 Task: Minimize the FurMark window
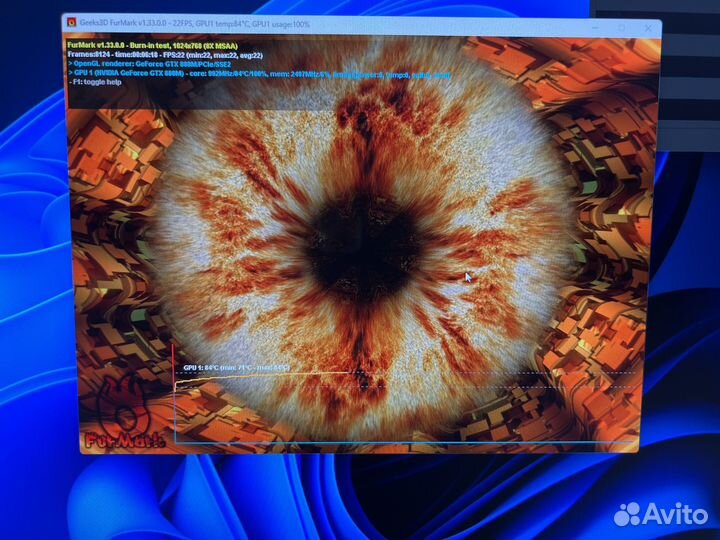click(591, 28)
